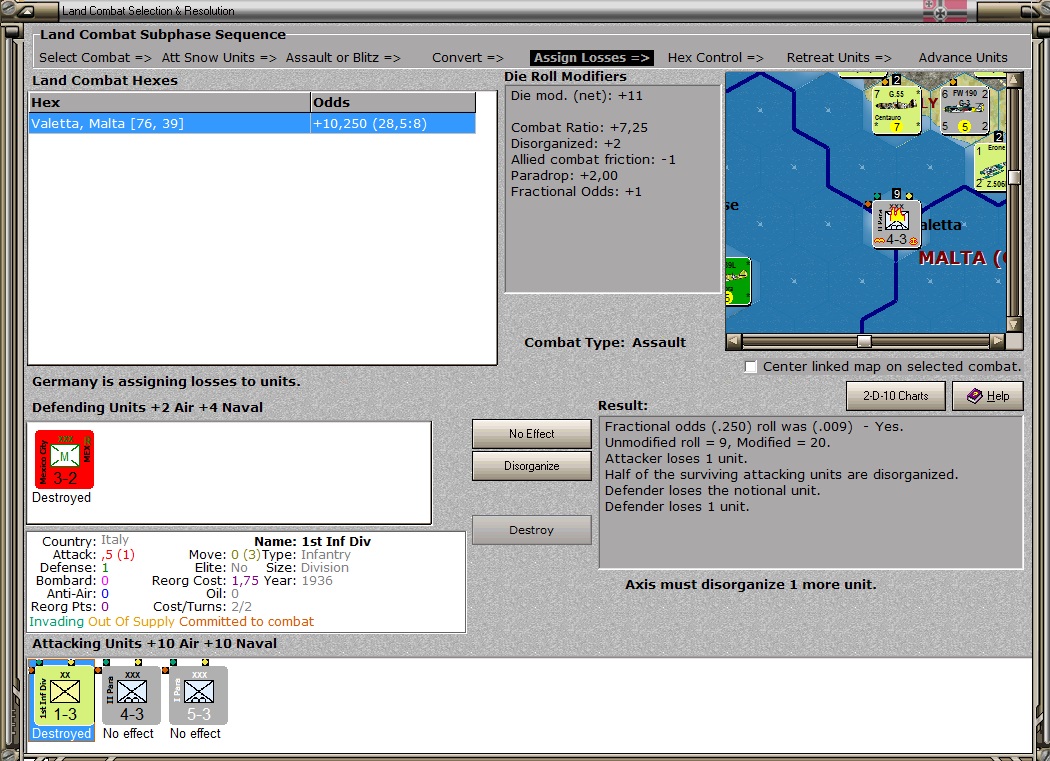Click map horizontal scrollbar left arrow
Viewport: 1050px width, 761px height.
734,341
